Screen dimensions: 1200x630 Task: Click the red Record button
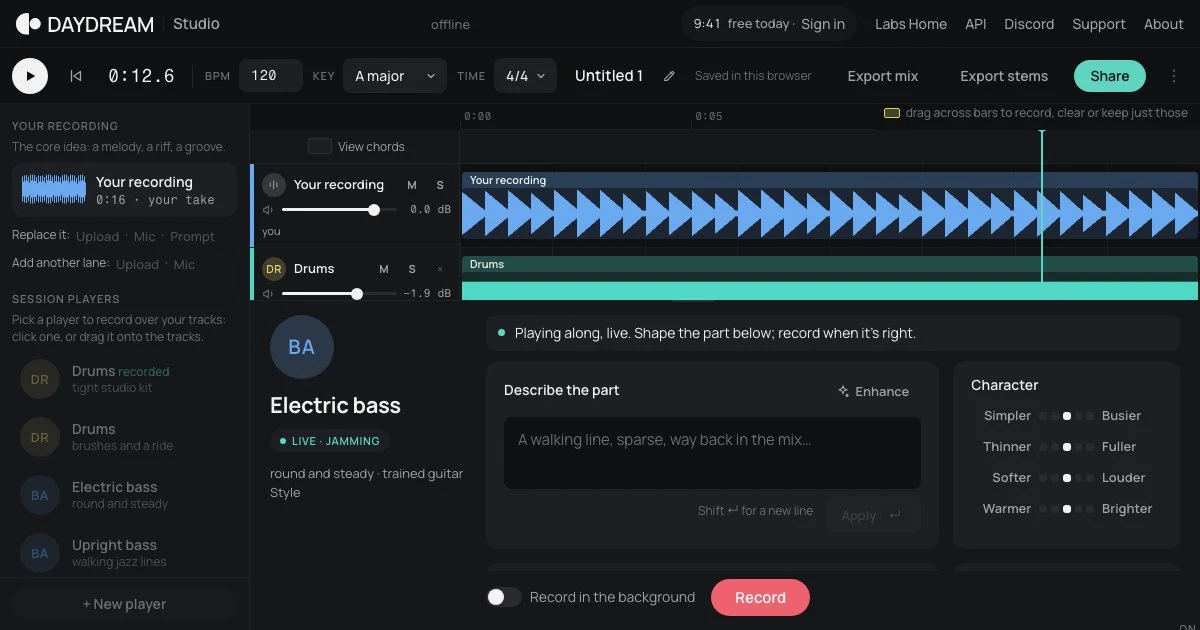[760, 597]
